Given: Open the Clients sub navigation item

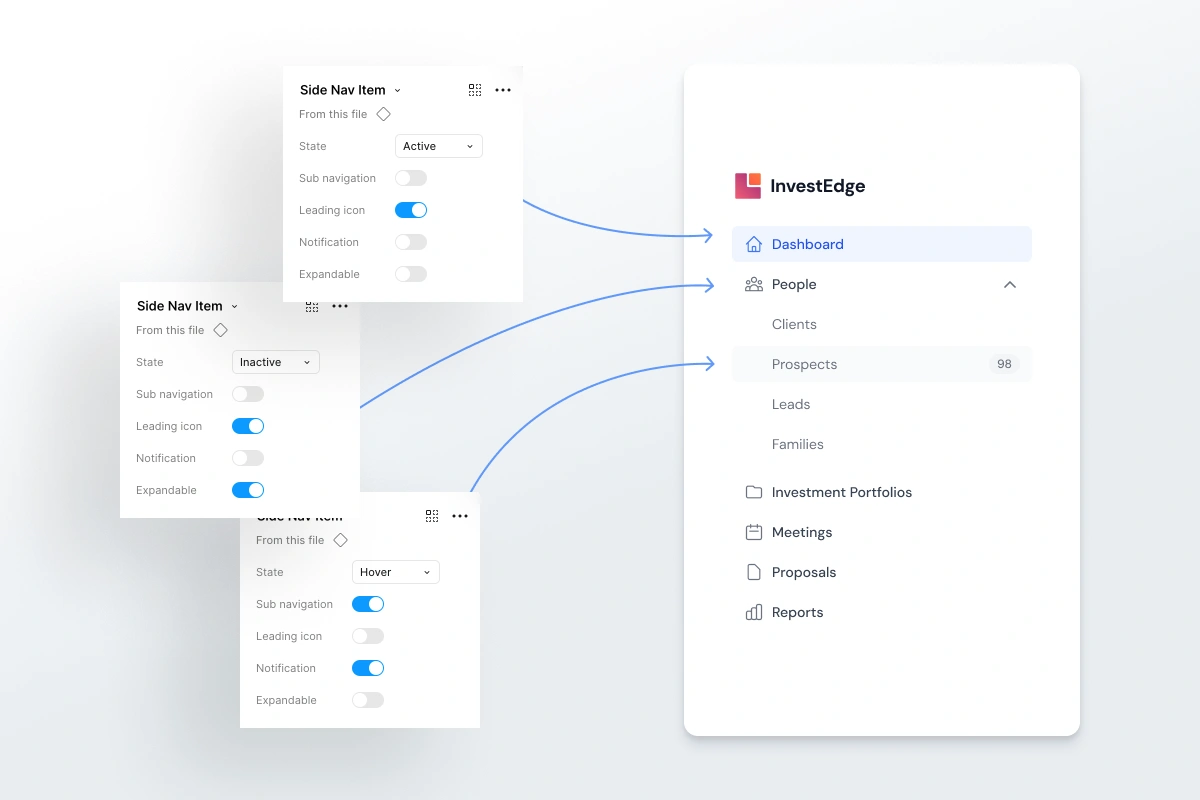Looking at the screenshot, I should click(x=794, y=324).
